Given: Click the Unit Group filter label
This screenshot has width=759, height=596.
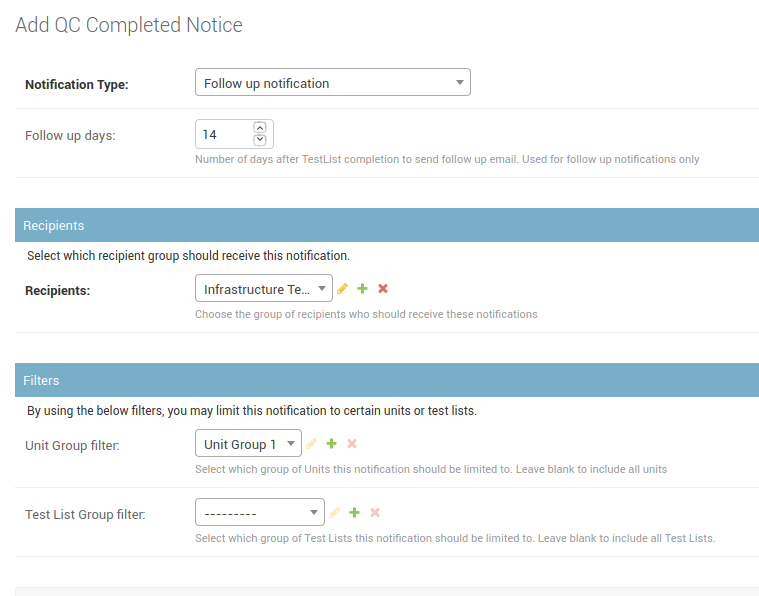Looking at the screenshot, I should [x=72, y=445].
